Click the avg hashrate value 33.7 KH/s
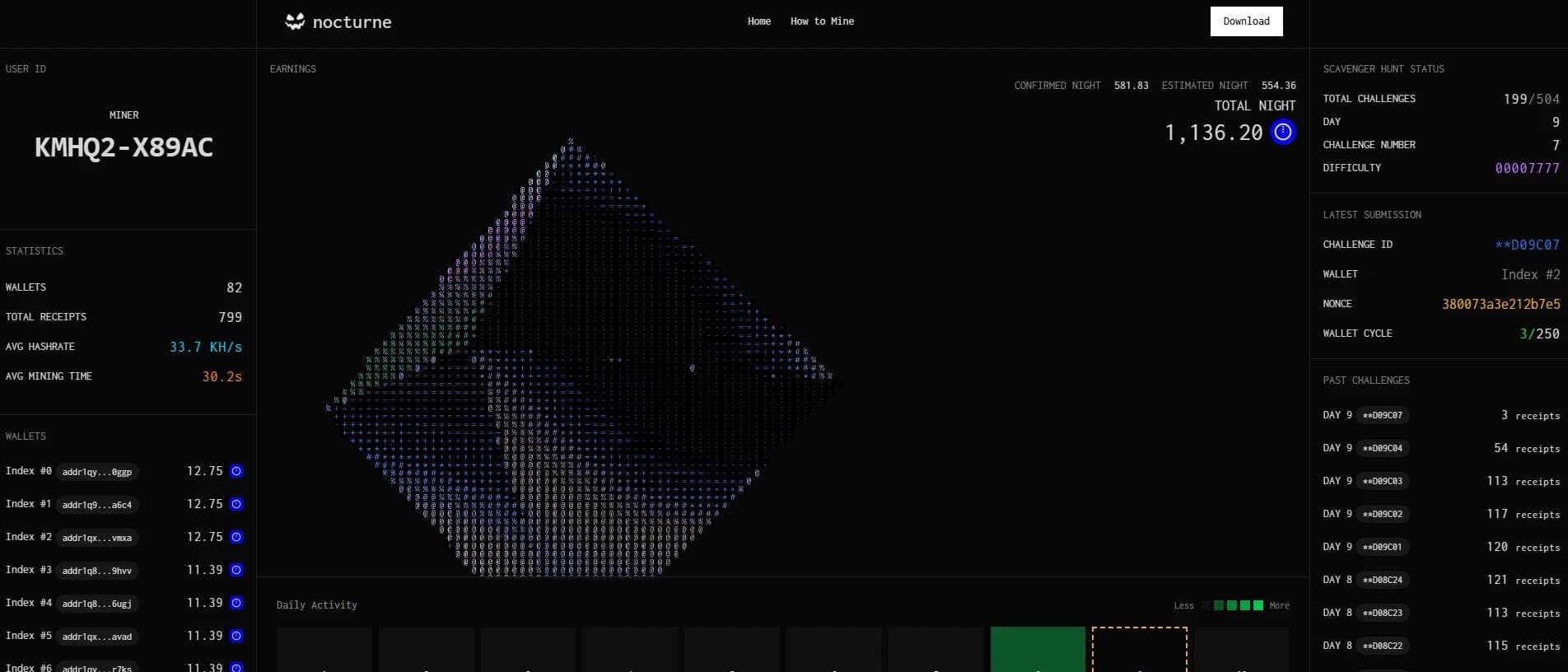This screenshot has width=1568, height=672. [x=206, y=347]
